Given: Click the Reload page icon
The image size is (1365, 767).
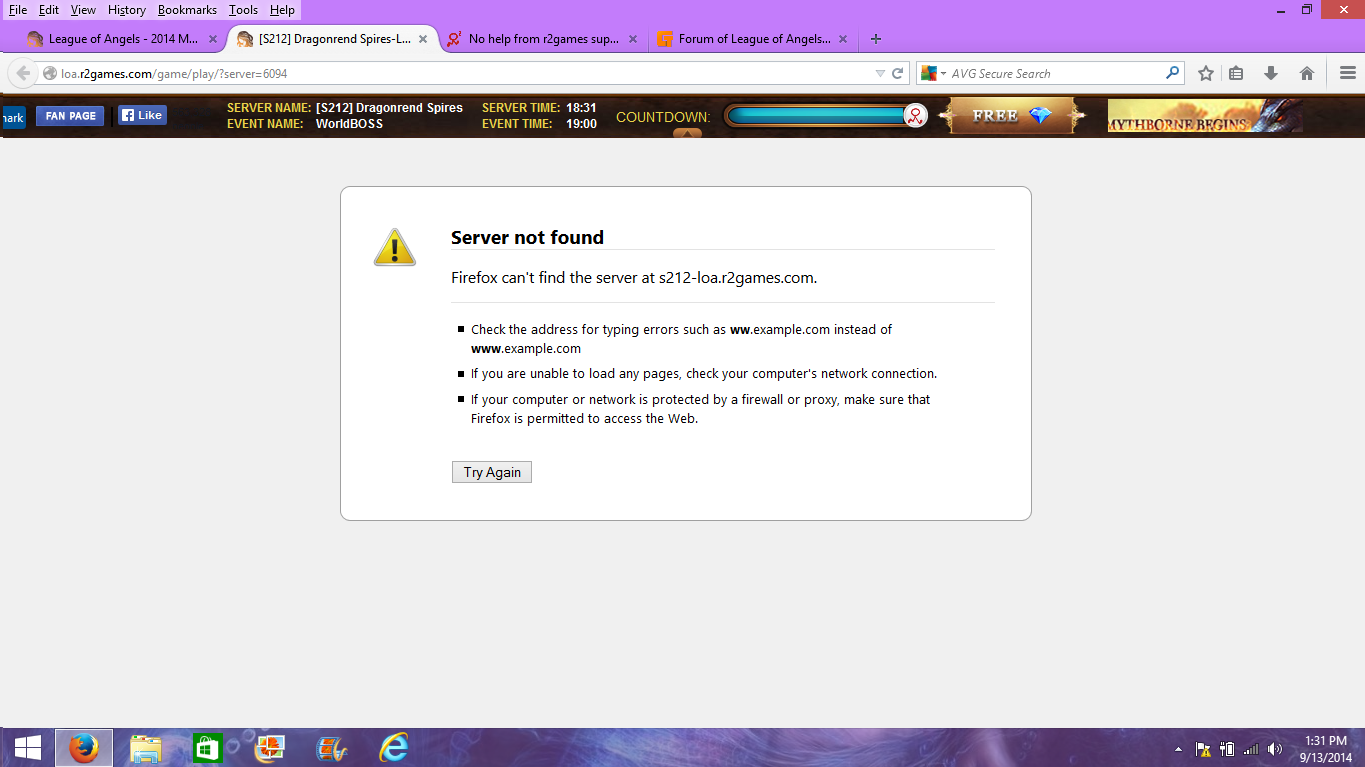Looking at the screenshot, I should tap(898, 73).
